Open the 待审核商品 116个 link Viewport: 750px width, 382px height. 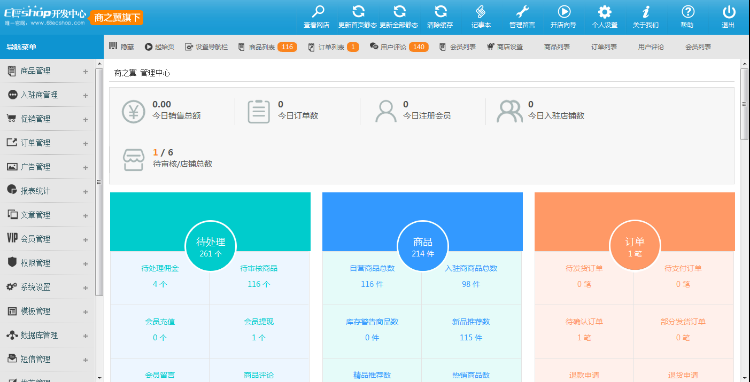(x=259, y=276)
